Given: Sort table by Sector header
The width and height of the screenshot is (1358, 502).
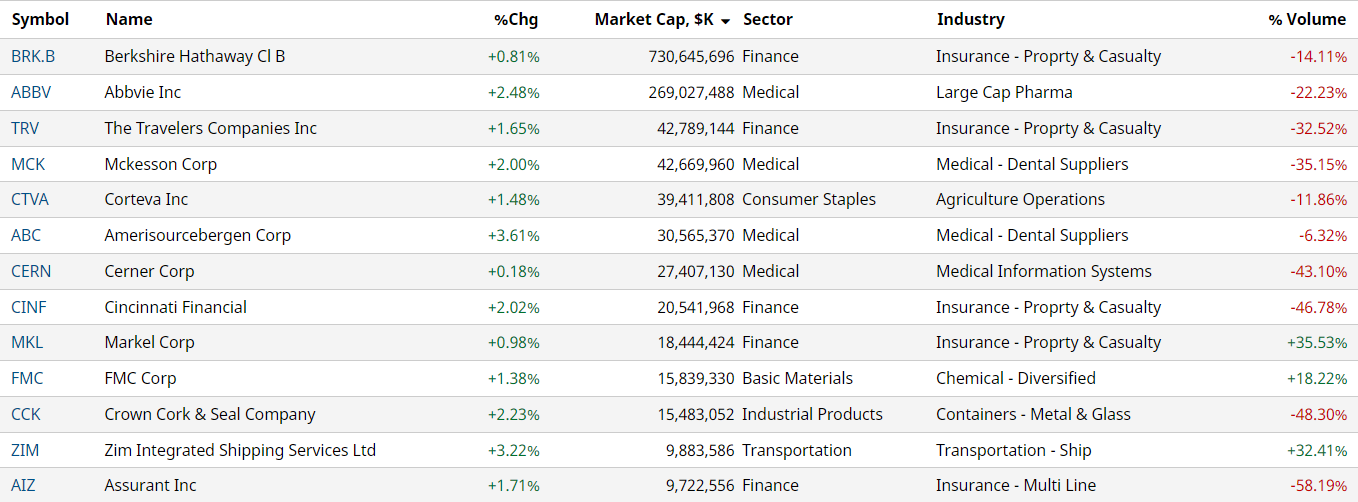Looking at the screenshot, I should (x=768, y=20).
